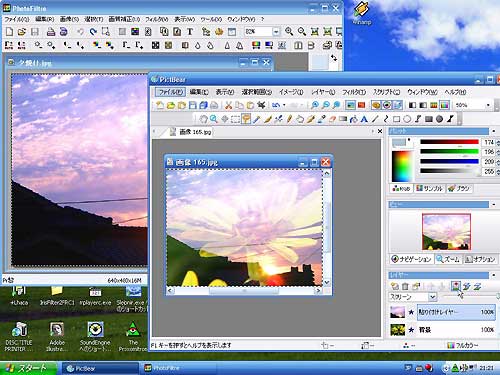This screenshot has height=375, width=500.
Task: Click the document tabs scroll-right arrow
Action: [x=372, y=131]
